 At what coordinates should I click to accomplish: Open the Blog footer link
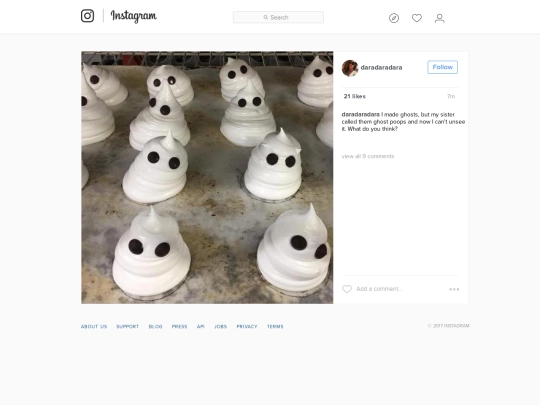pos(155,326)
